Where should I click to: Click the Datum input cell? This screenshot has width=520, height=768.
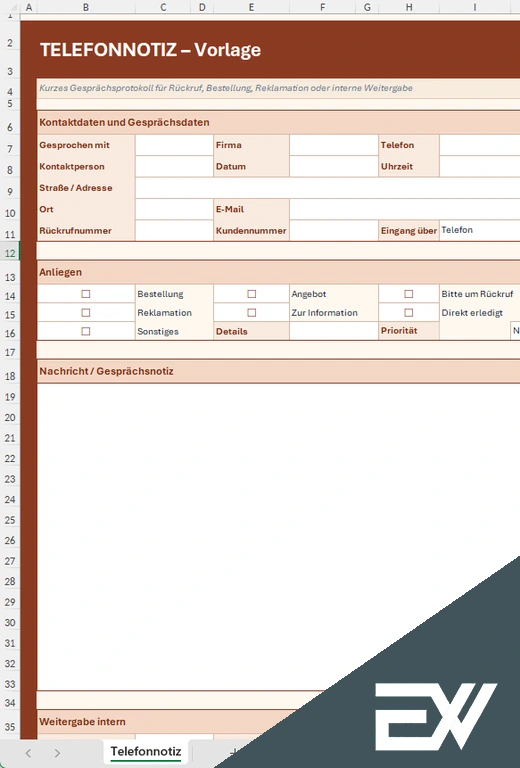(x=333, y=167)
